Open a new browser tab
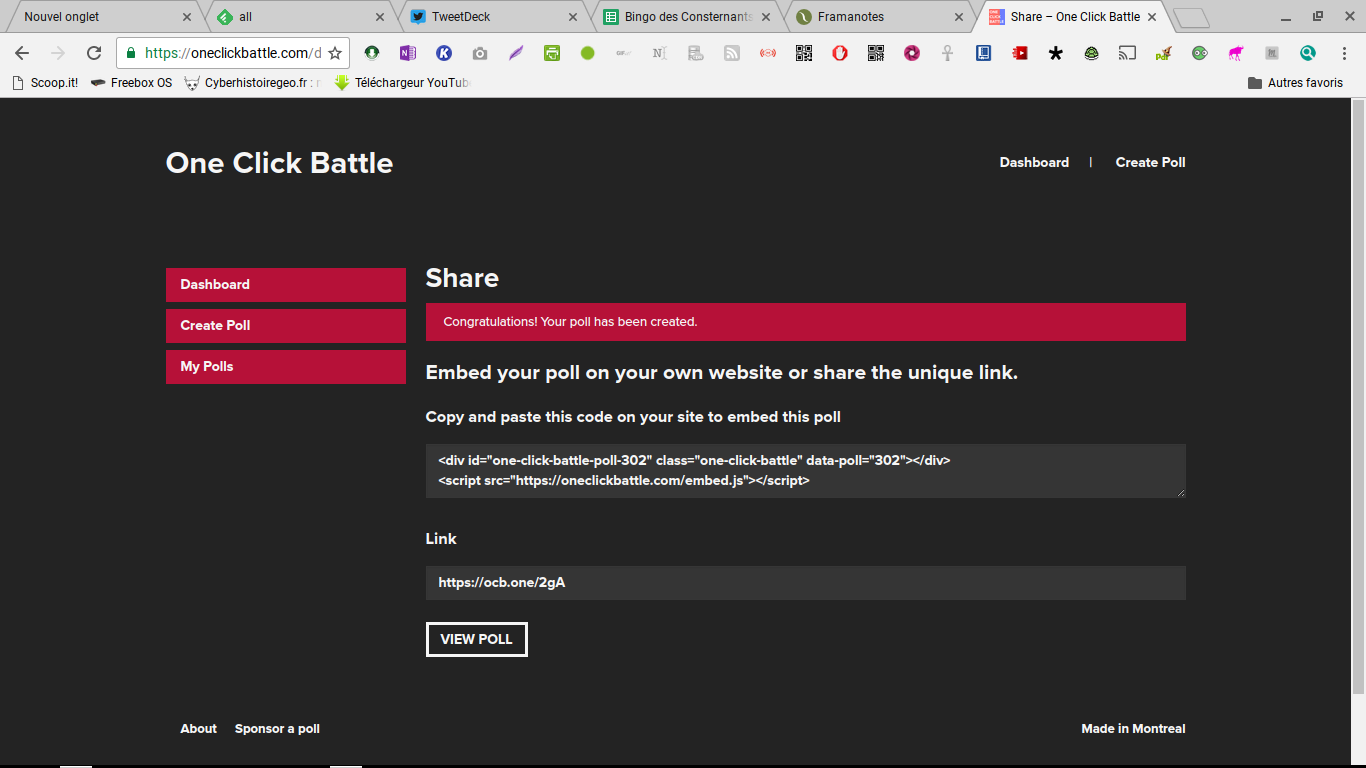This screenshot has width=1366, height=768. (x=1190, y=17)
